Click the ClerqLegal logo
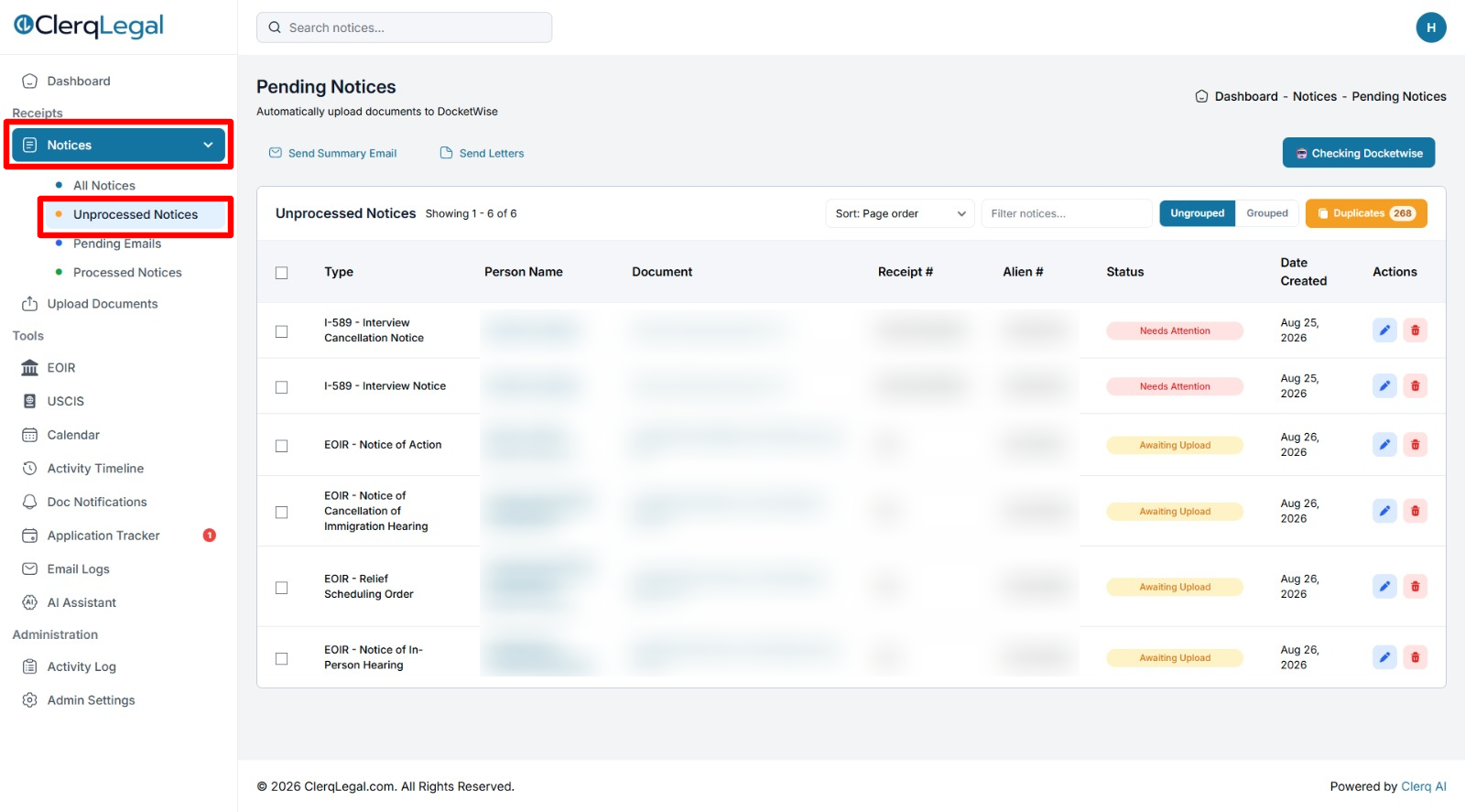The image size is (1465, 812). click(89, 26)
